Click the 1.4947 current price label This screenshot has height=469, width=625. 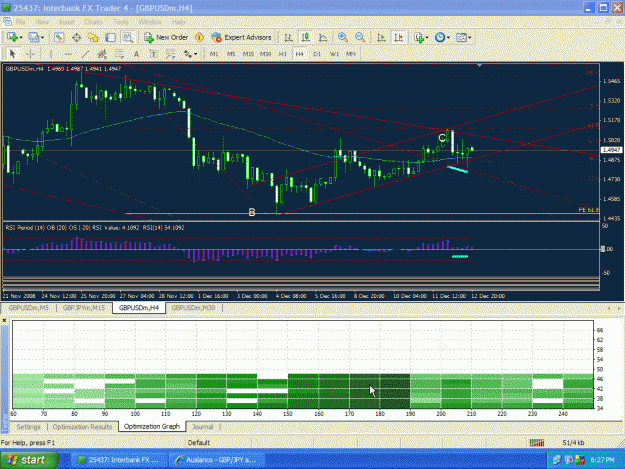coord(611,150)
